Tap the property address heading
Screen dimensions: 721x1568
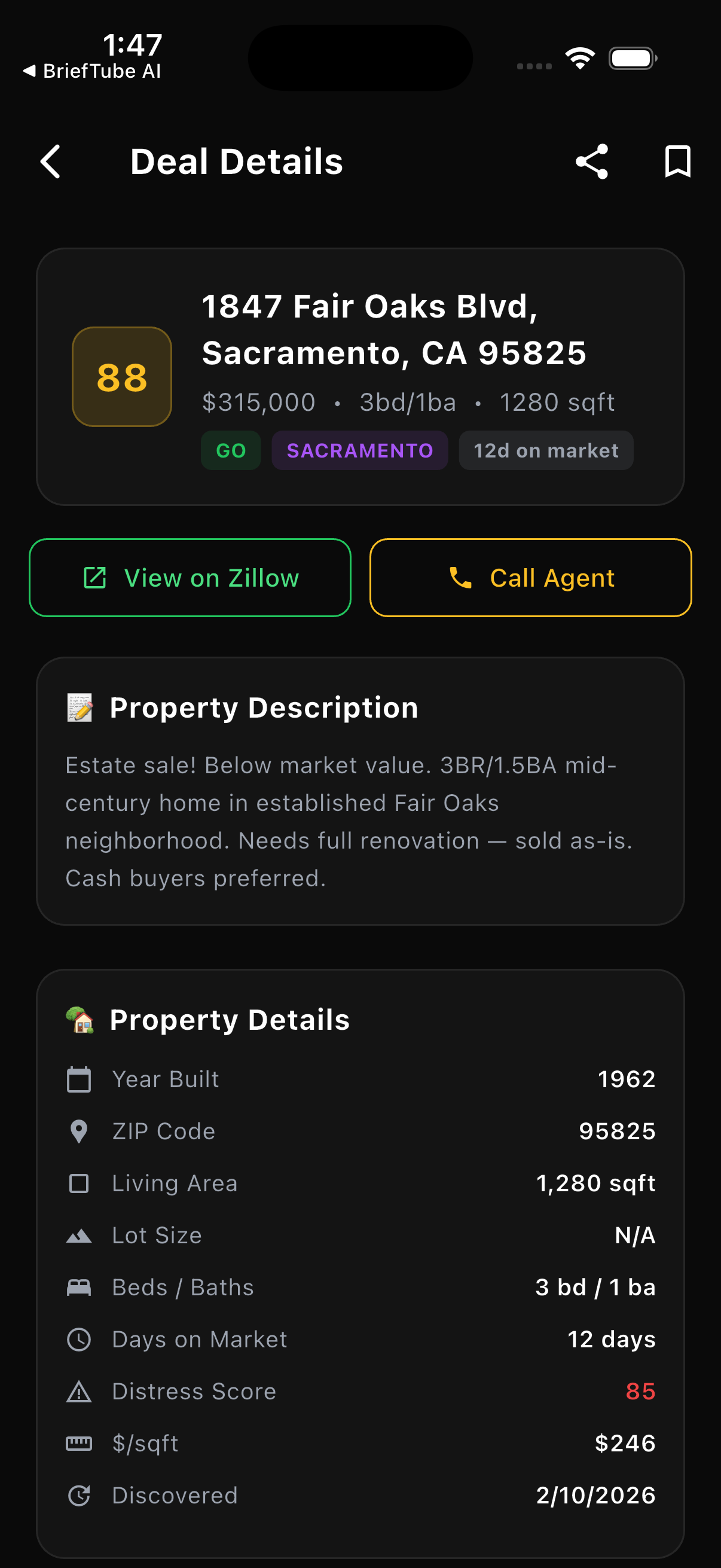pyautogui.click(x=393, y=330)
